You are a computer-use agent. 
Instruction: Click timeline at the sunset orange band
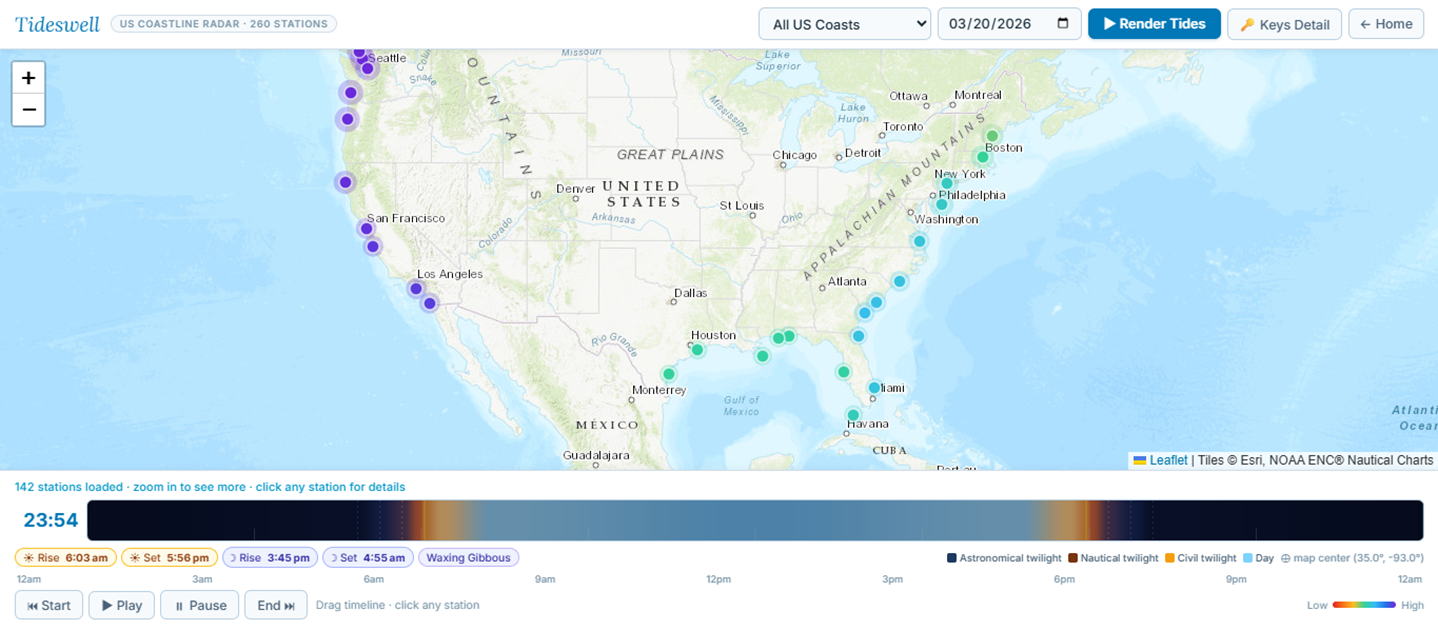1086,520
